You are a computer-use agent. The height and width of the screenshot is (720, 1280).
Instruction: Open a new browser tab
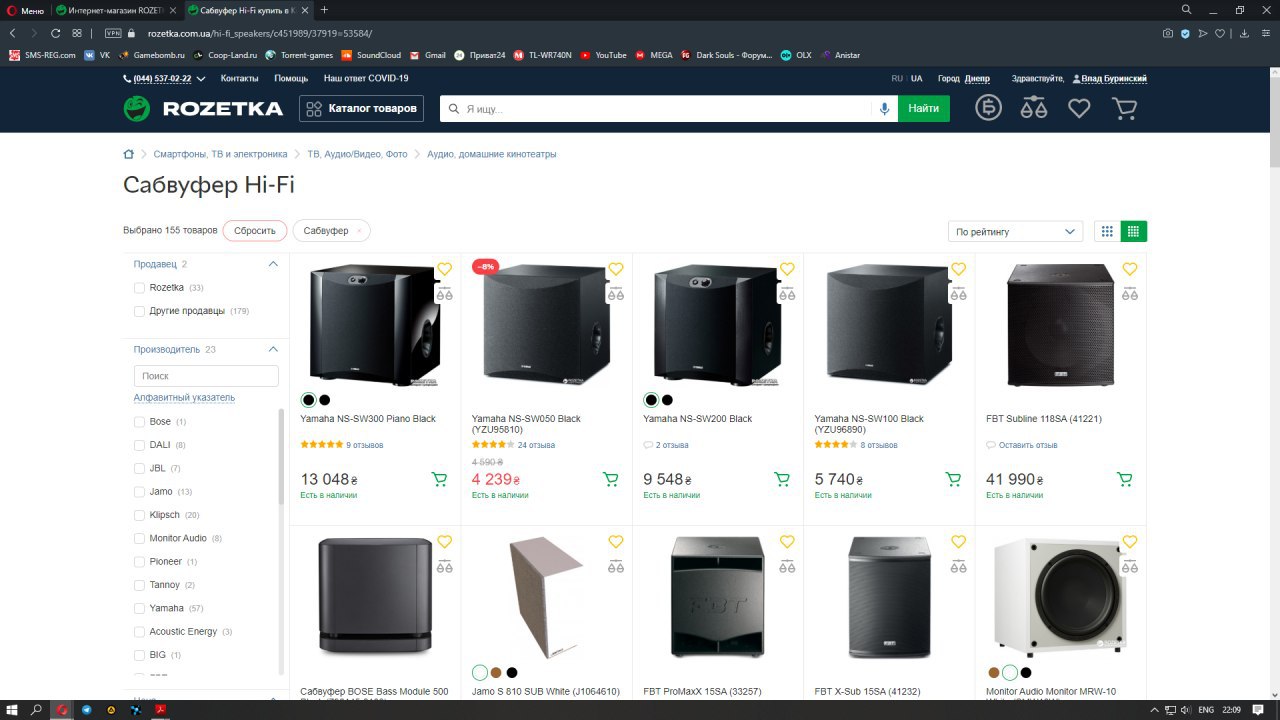tap(324, 9)
